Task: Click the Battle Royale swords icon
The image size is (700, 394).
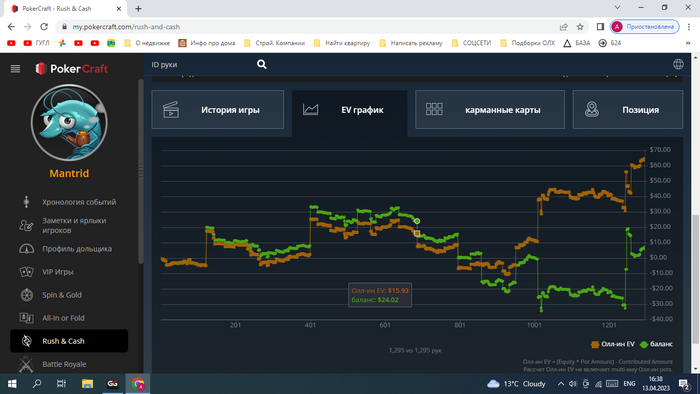Action: 26,364
